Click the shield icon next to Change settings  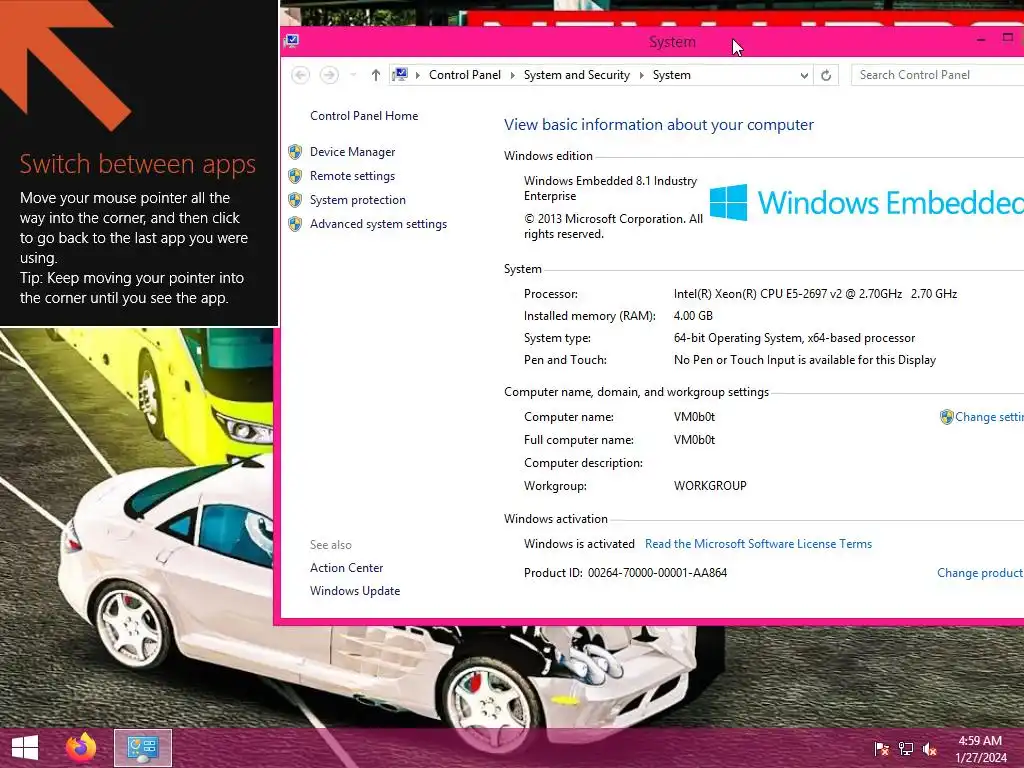(946, 417)
